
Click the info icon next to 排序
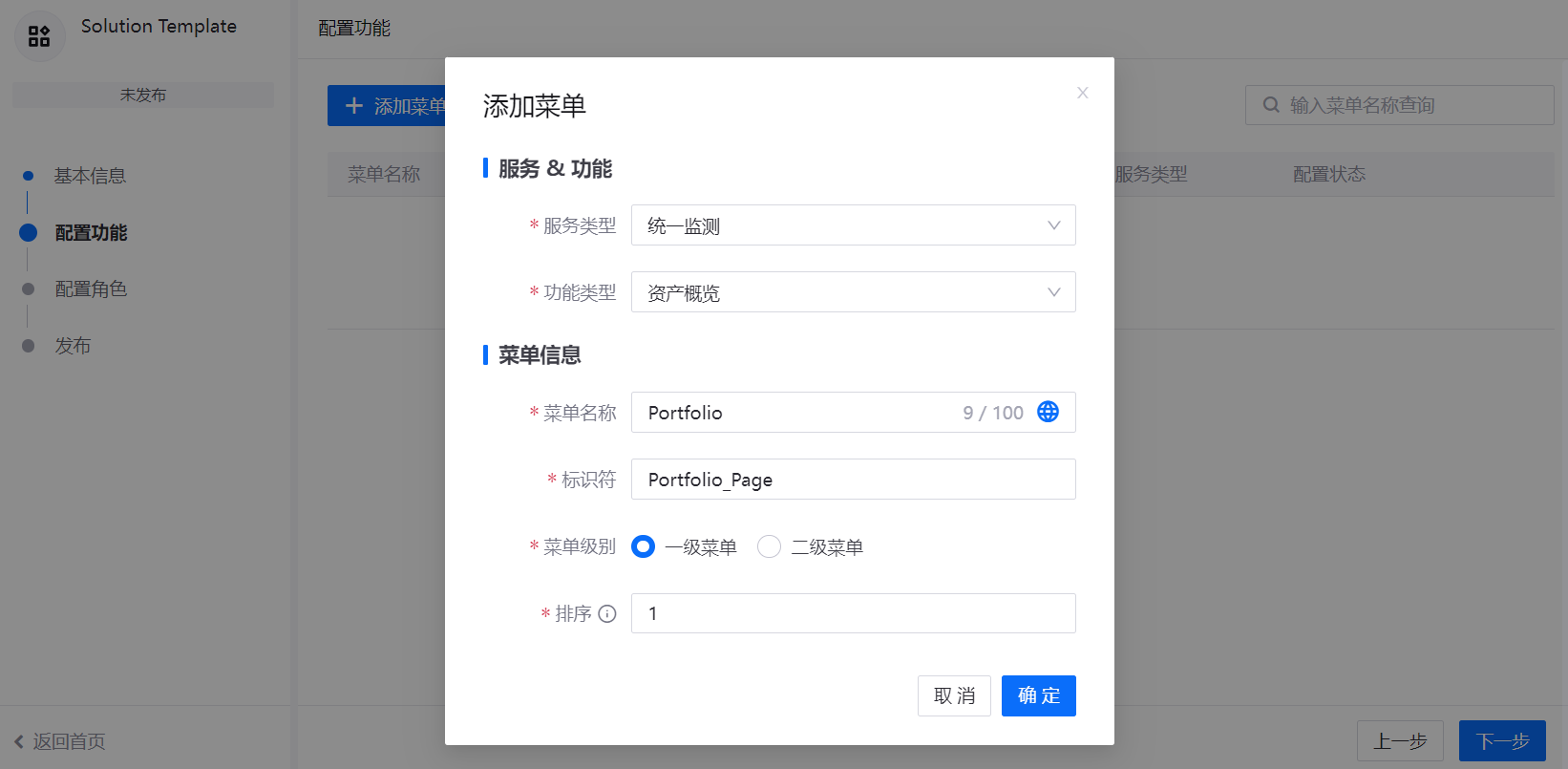(607, 614)
